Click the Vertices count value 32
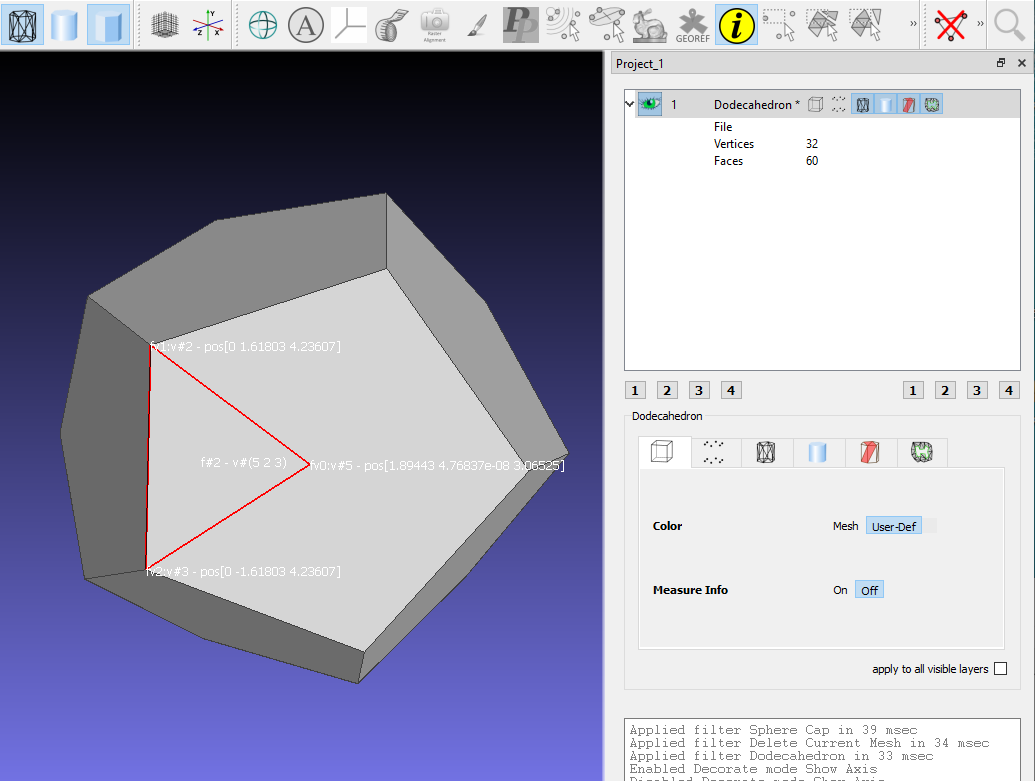The width and height of the screenshot is (1035, 781). coord(812,144)
